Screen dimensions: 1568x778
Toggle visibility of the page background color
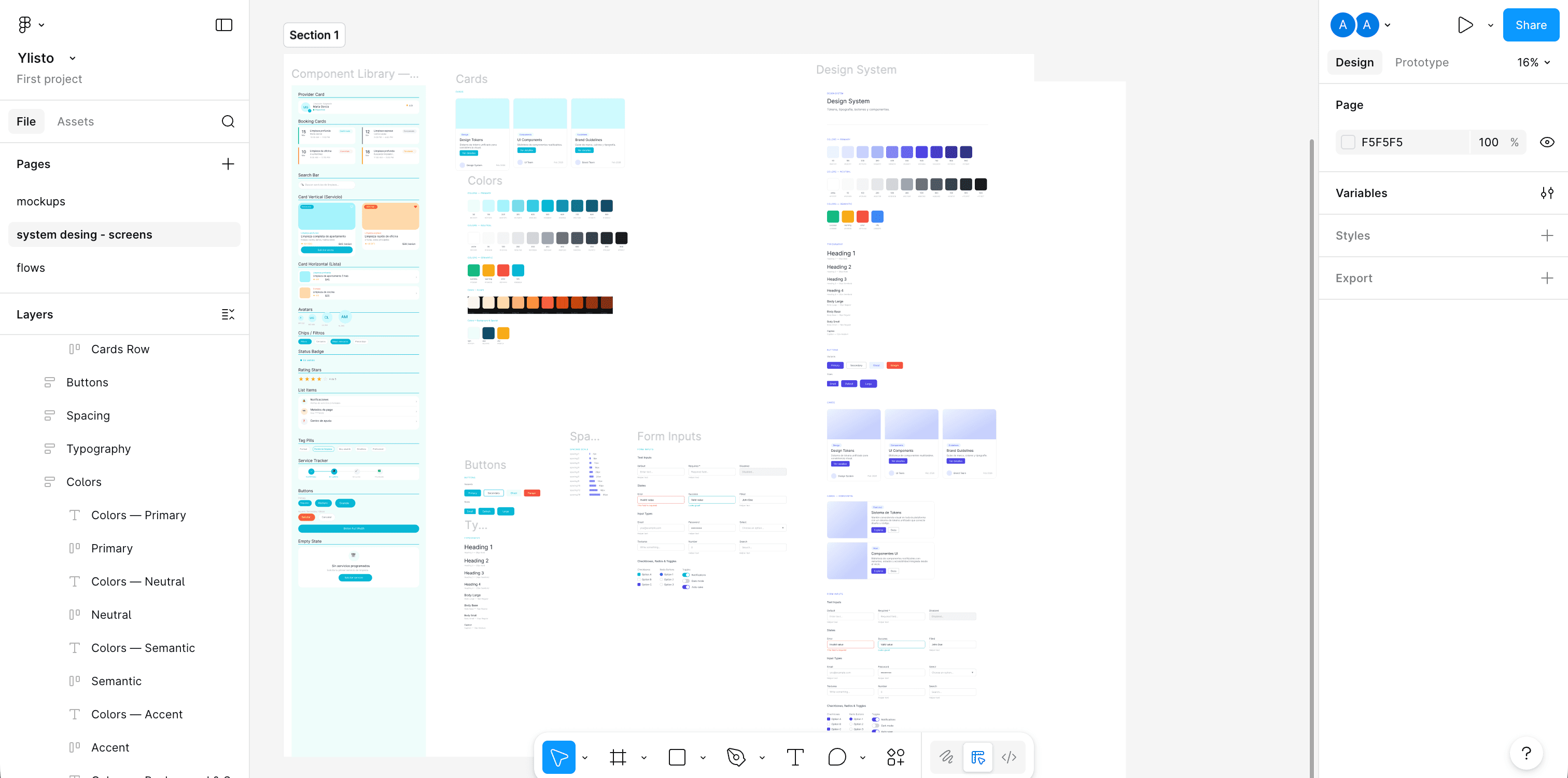(1548, 141)
